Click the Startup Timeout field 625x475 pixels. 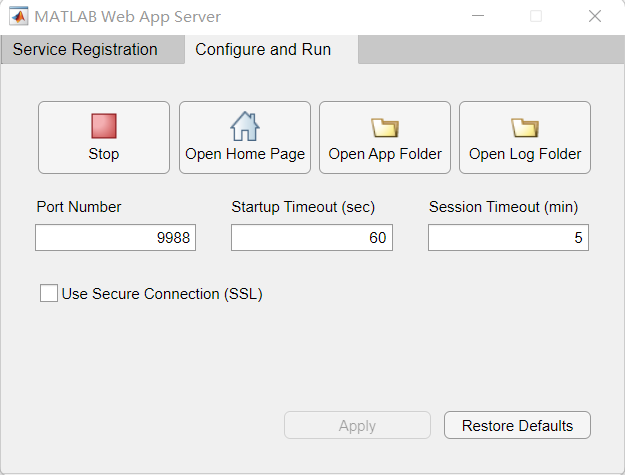click(x=312, y=238)
